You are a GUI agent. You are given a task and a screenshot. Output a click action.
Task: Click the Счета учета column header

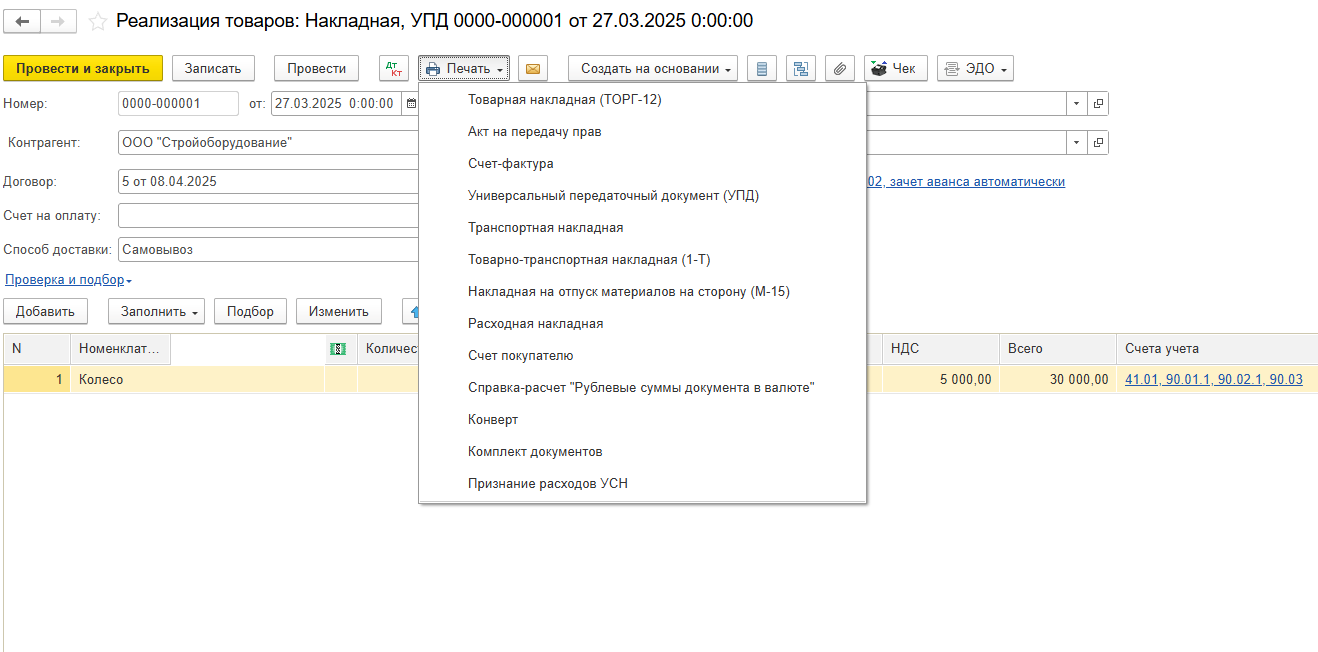pyautogui.click(x=1217, y=348)
